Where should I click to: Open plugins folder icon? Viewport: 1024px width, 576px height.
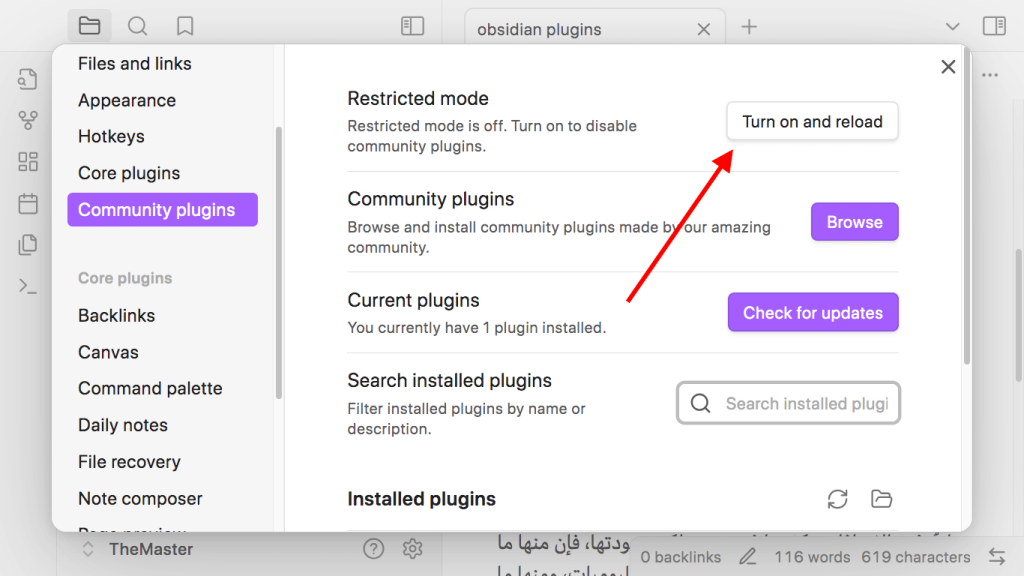click(x=881, y=499)
